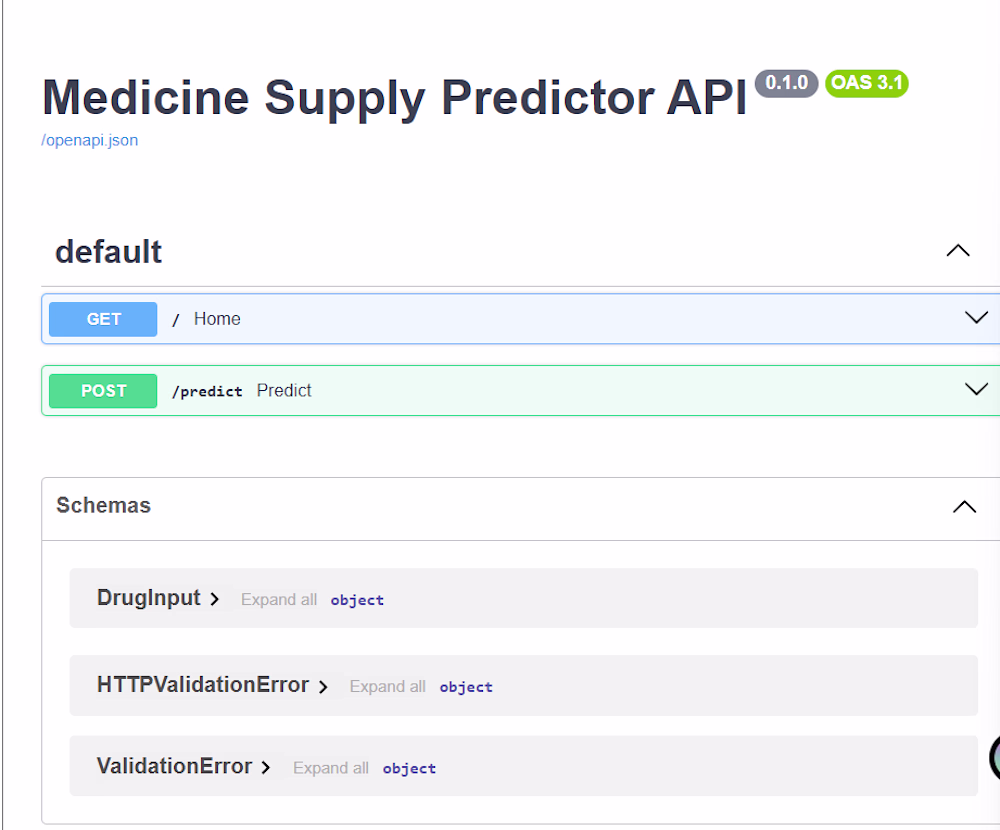Collapse the default section chevron

pyautogui.click(x=957, y=251)
